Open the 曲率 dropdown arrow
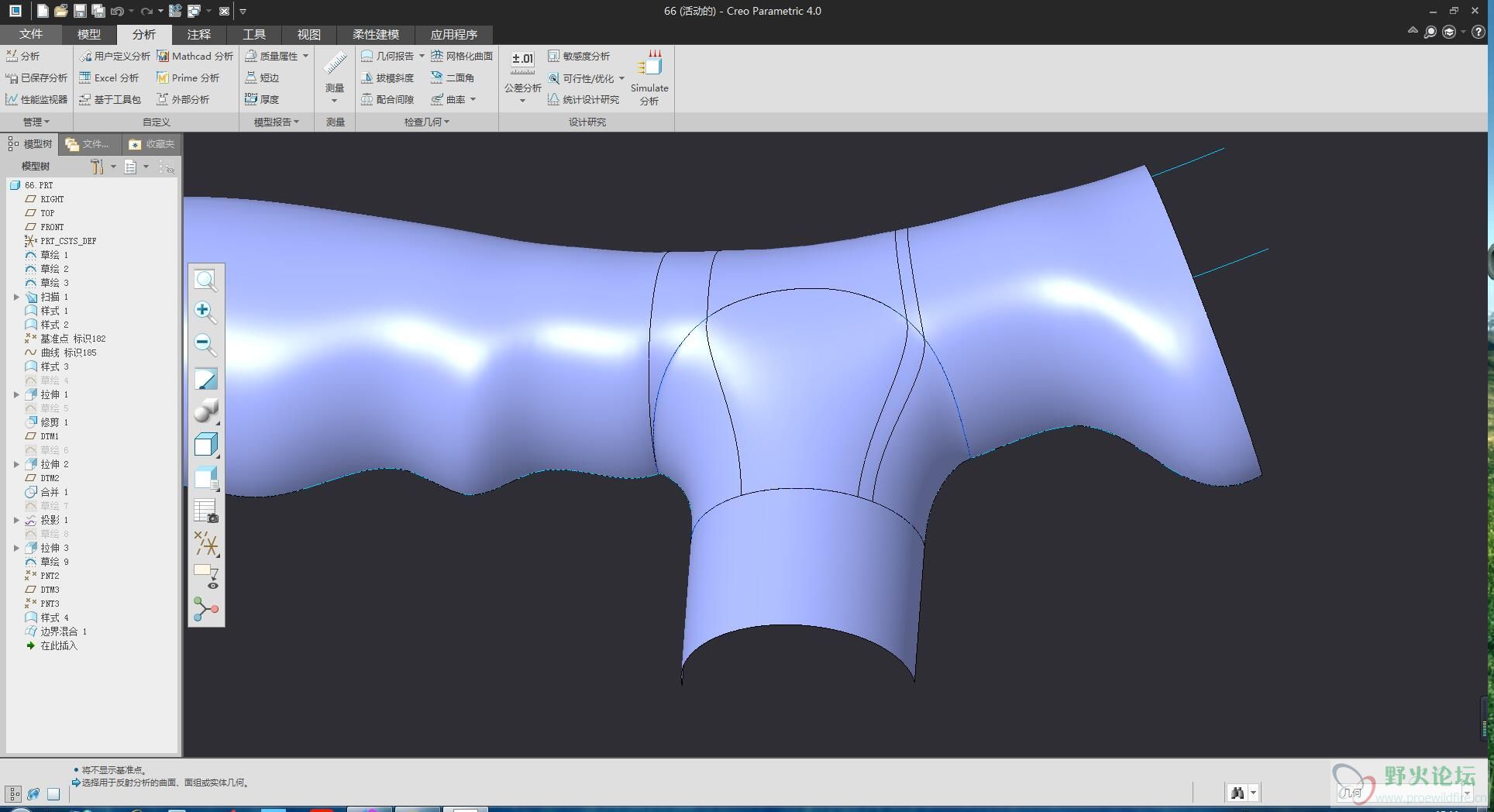Viewport: 1494px width, 812px height. click(x=473, y=99)
